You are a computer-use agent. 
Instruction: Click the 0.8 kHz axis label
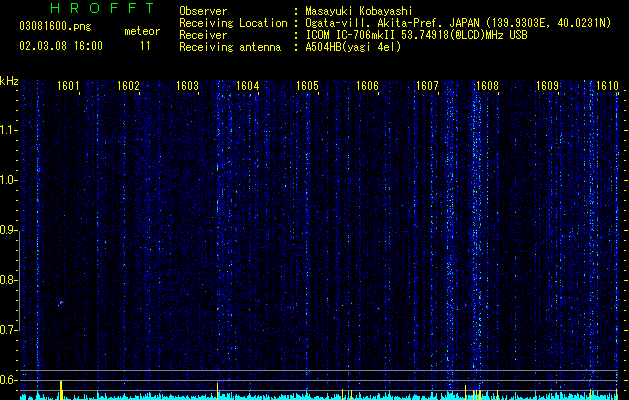9,280
